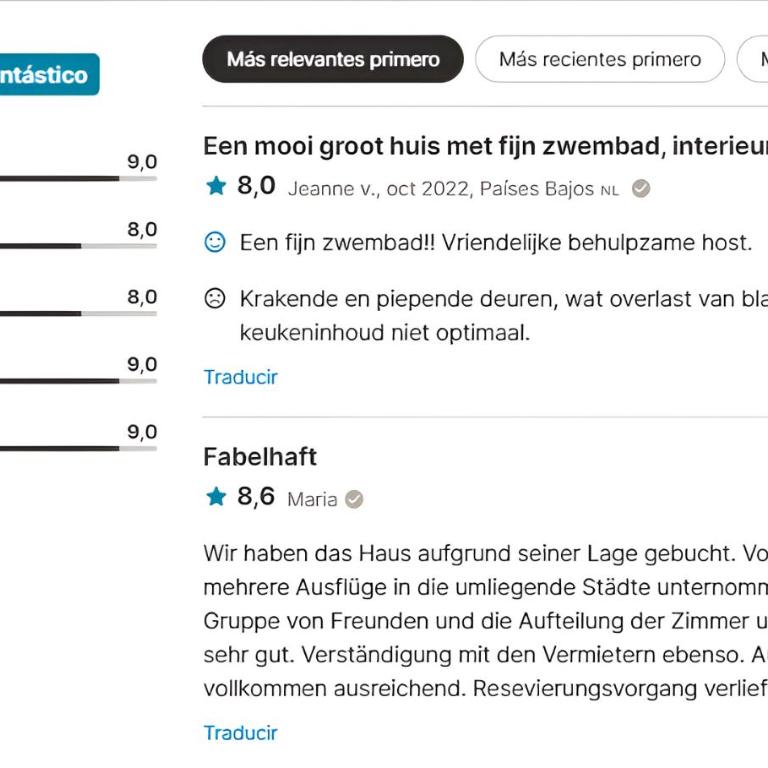Image resolution: width=768 pixels, height=768 pixels.
Task: Click the Fabelhaft review heading
Action: (x=260, y=457)
